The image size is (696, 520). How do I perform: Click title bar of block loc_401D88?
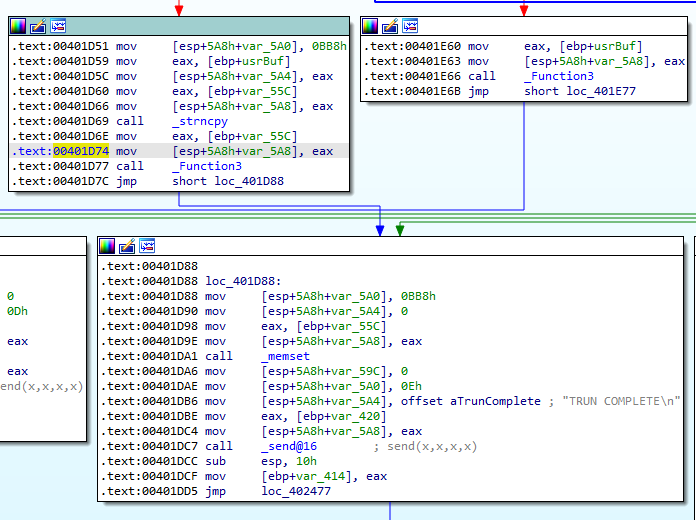click(x=390, y=246)
